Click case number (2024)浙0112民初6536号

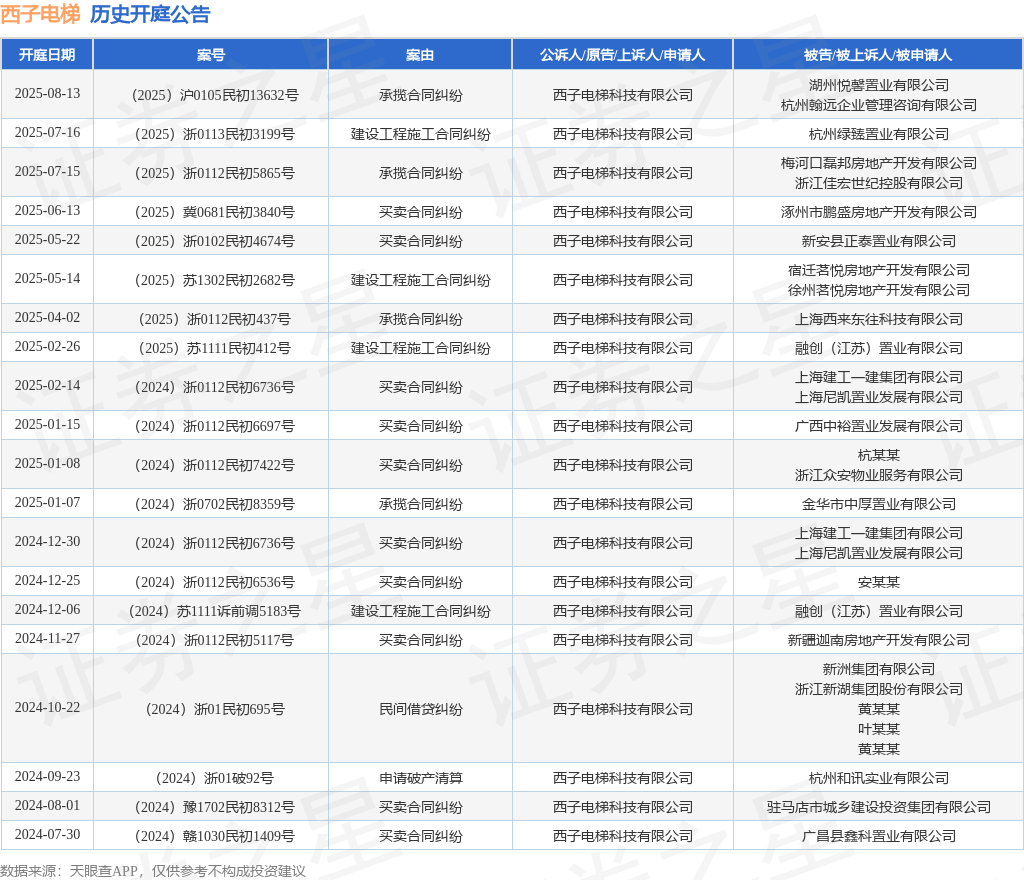tap(215, 582)
